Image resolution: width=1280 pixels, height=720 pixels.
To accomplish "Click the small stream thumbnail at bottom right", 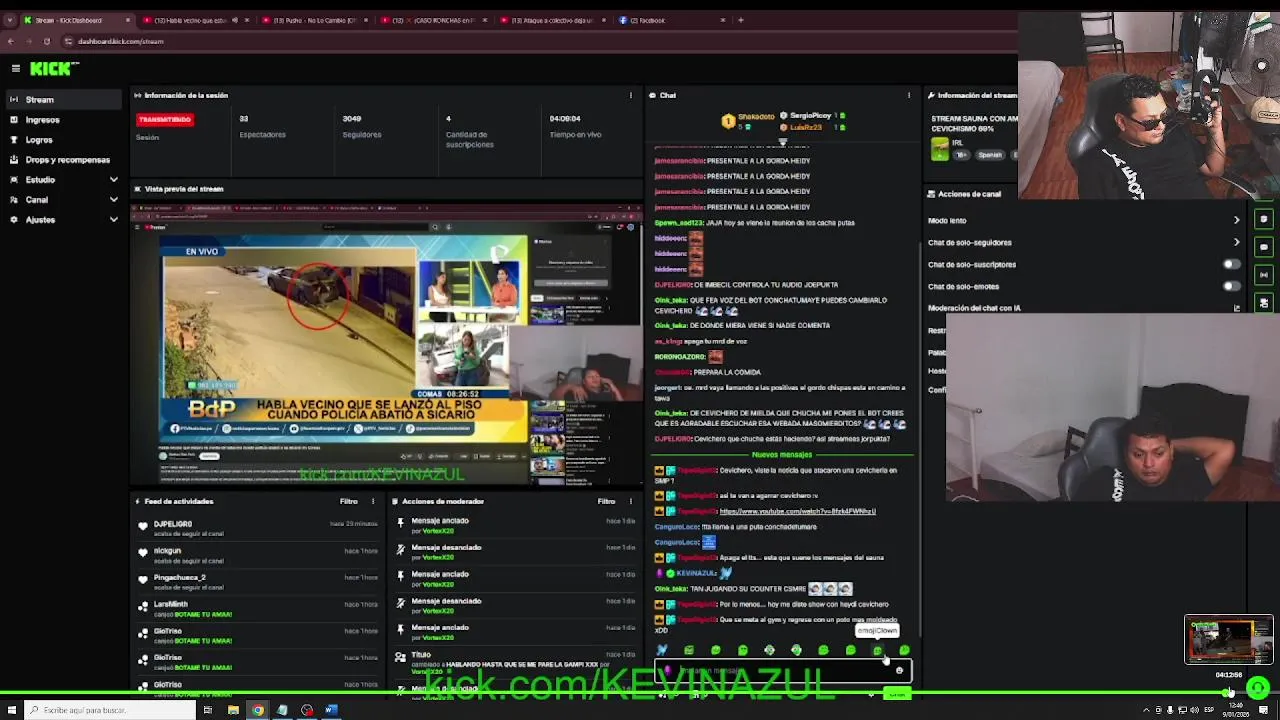I will click(x=1229, y=640).
